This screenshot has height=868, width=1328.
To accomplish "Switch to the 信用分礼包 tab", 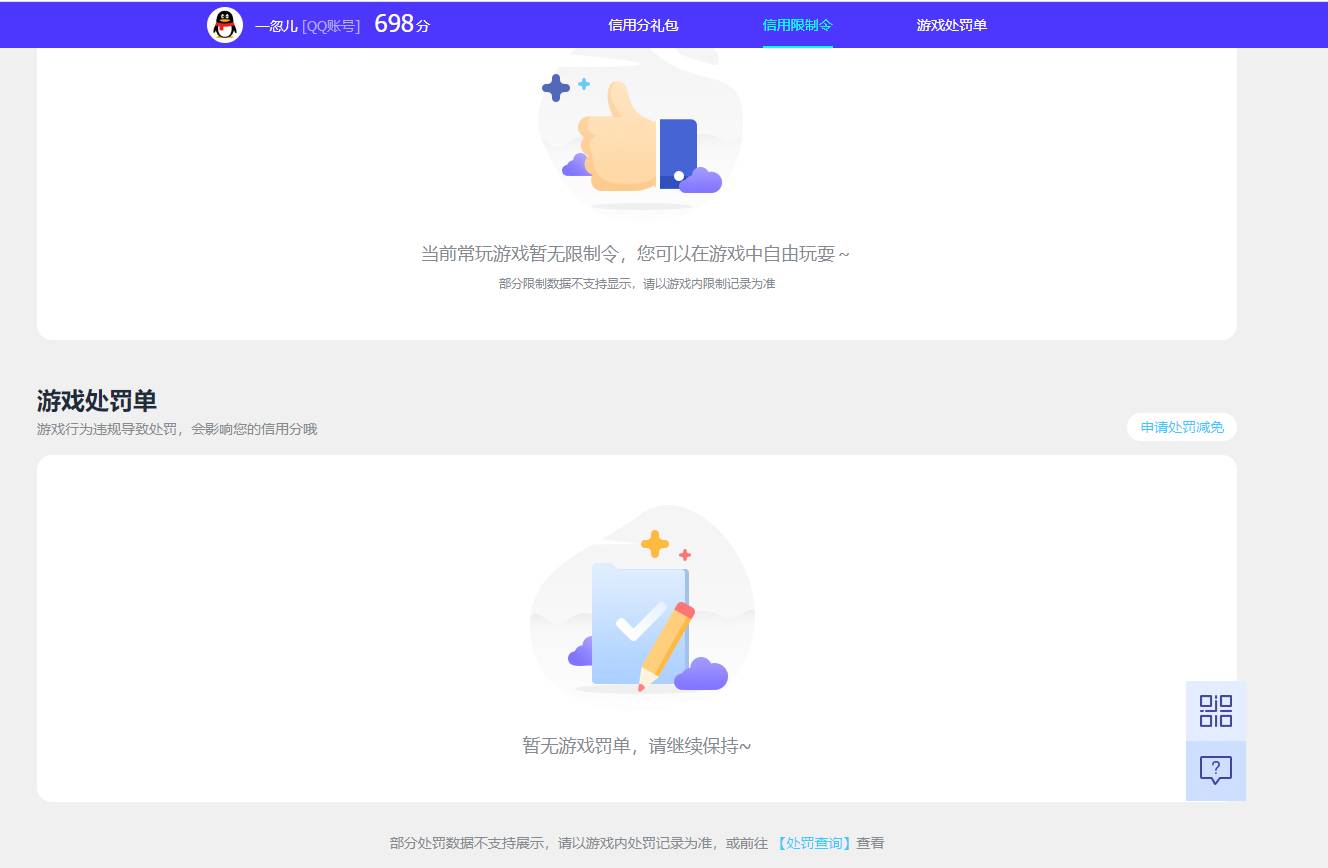I will point(643,25).
